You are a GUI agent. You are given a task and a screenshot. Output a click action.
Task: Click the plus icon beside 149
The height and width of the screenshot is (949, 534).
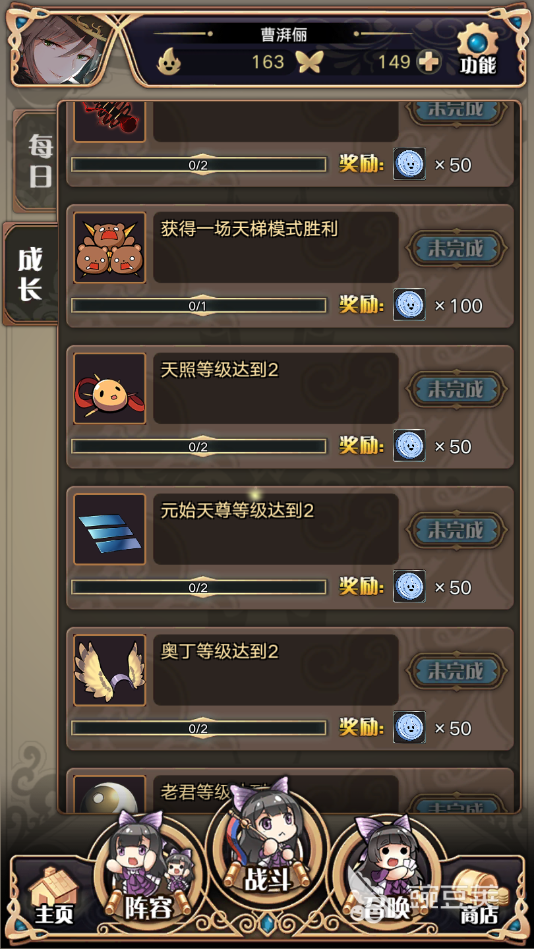click(429, 62)
